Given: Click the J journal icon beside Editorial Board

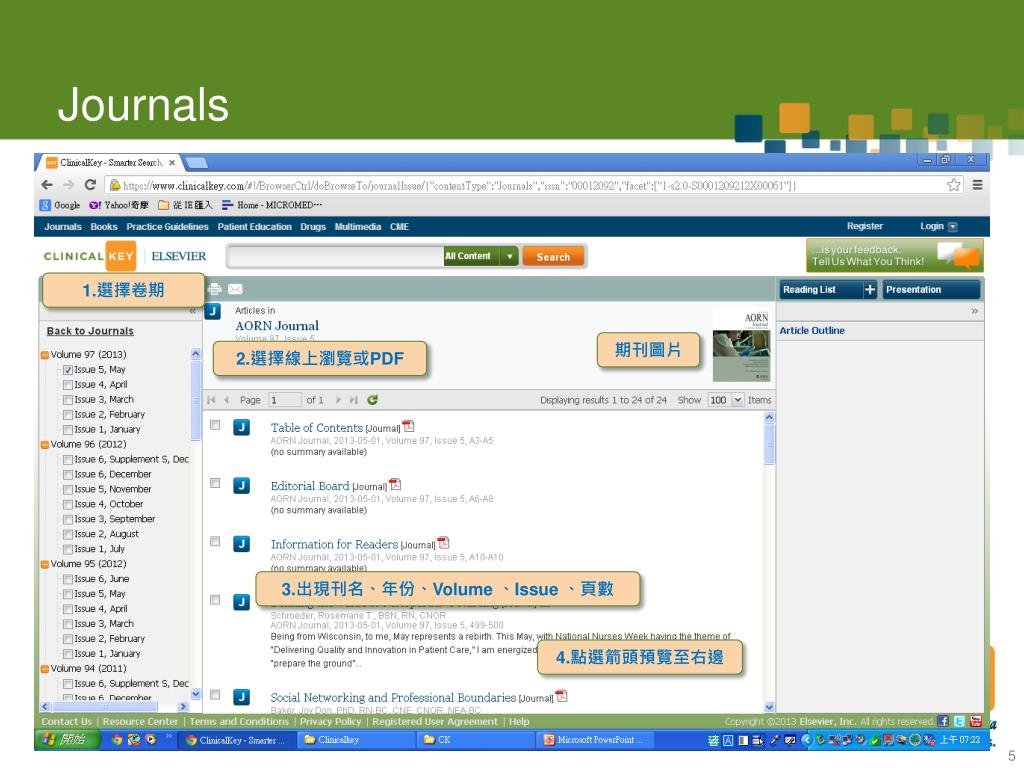Looking at the screenshot, I should coord(242,486).
